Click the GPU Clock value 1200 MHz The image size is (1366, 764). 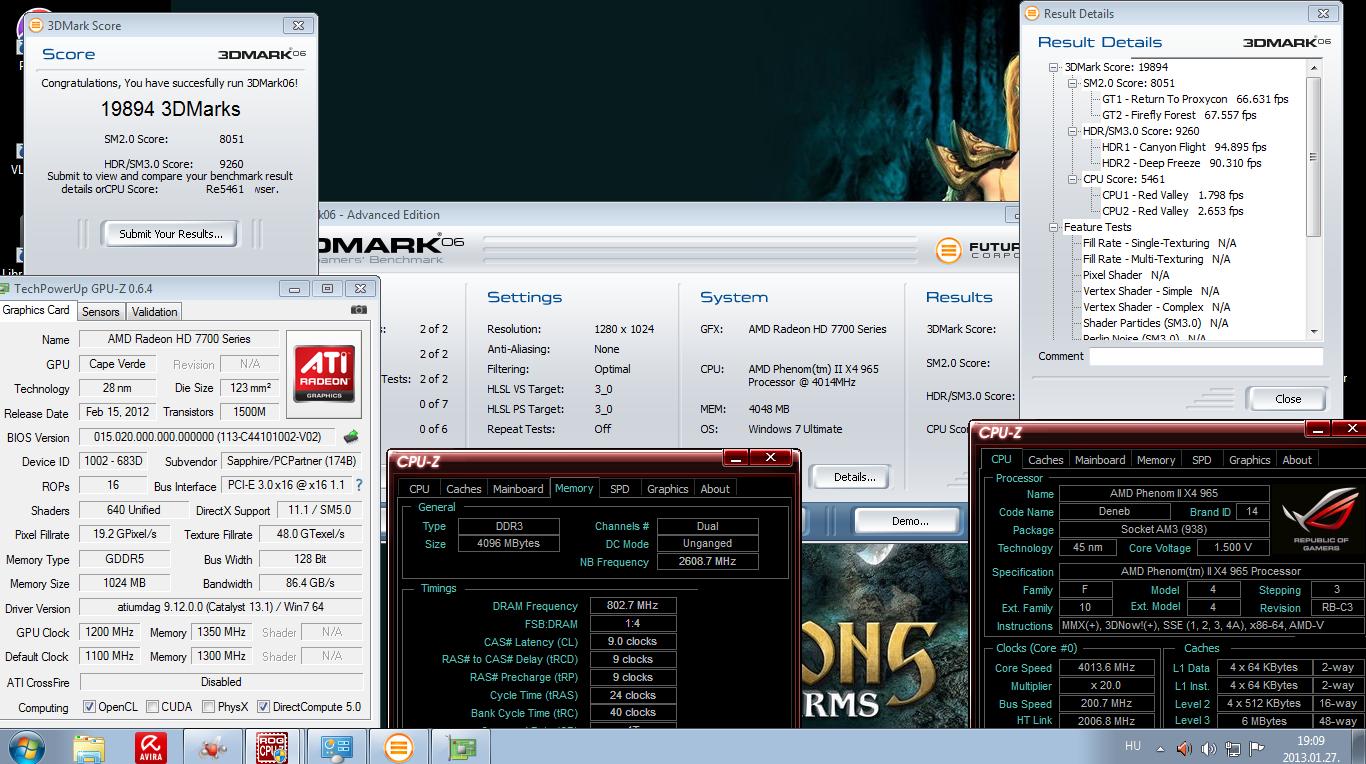(109, 632)
